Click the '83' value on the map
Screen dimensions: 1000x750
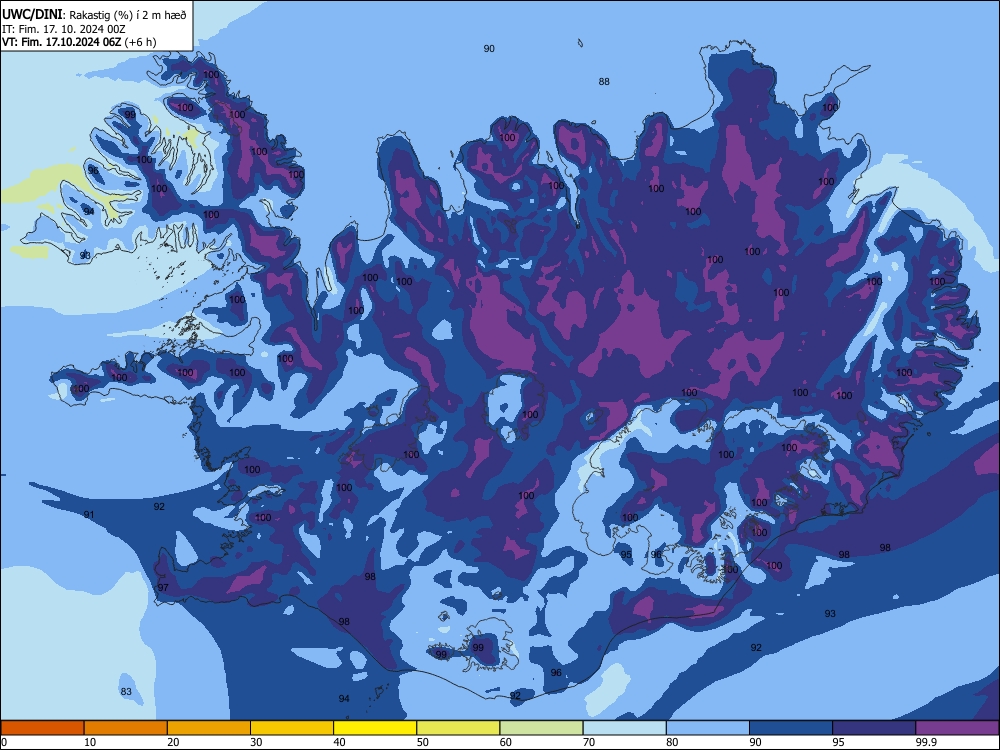[126, 691]
